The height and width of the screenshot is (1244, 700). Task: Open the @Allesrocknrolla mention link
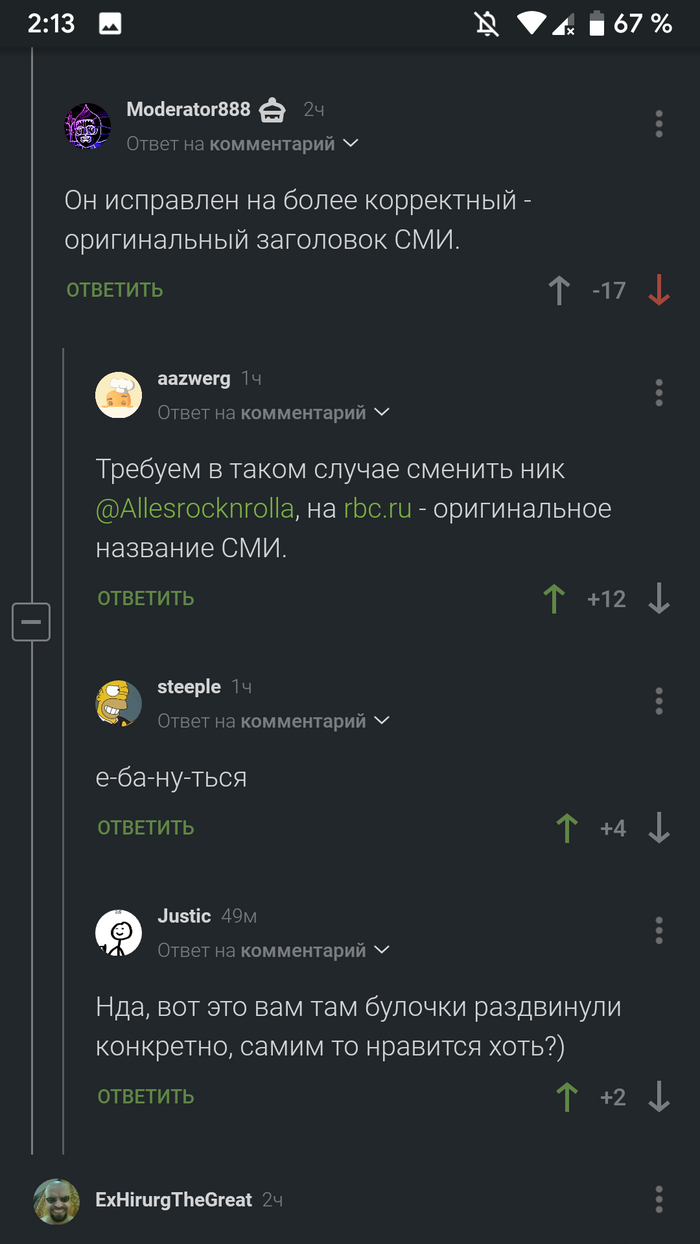click(195, 508)
